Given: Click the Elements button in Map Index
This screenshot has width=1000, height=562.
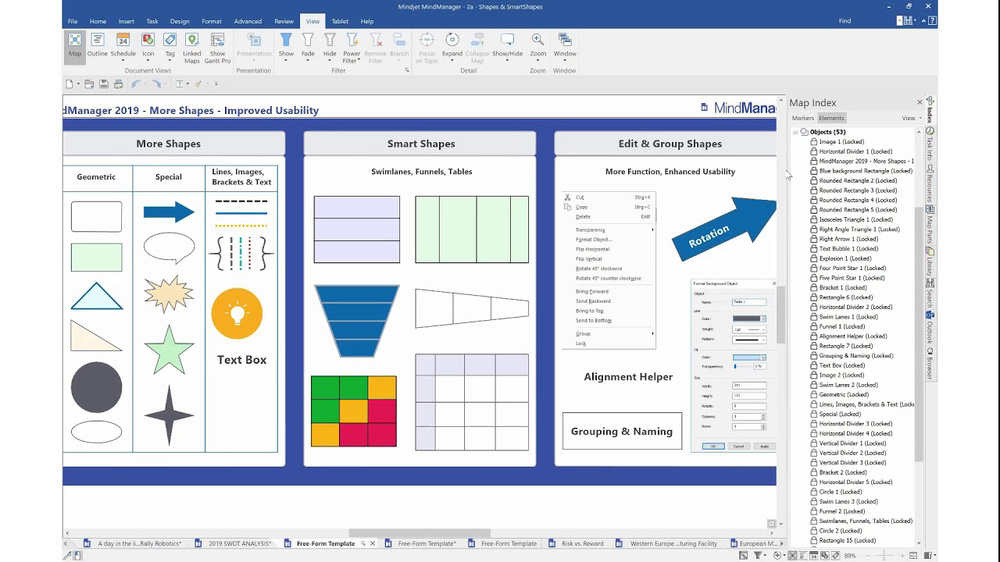Looking at the screenshot, I should coord(831,118).
